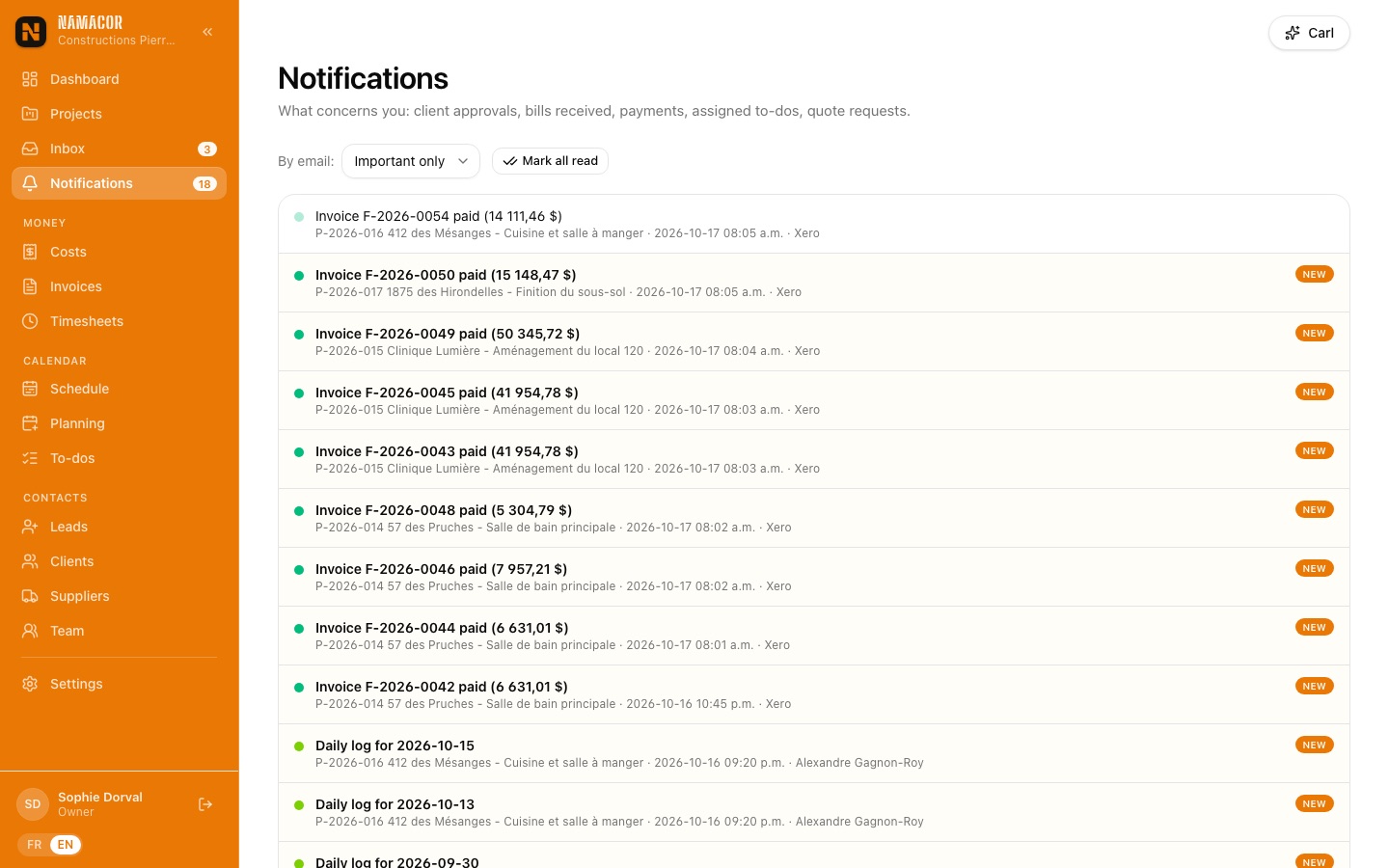The width and height of the screenshot is (1389, 868).
Task: Click the green status dot for Invoice F-2026-0049
Action: tap(299, 335)
